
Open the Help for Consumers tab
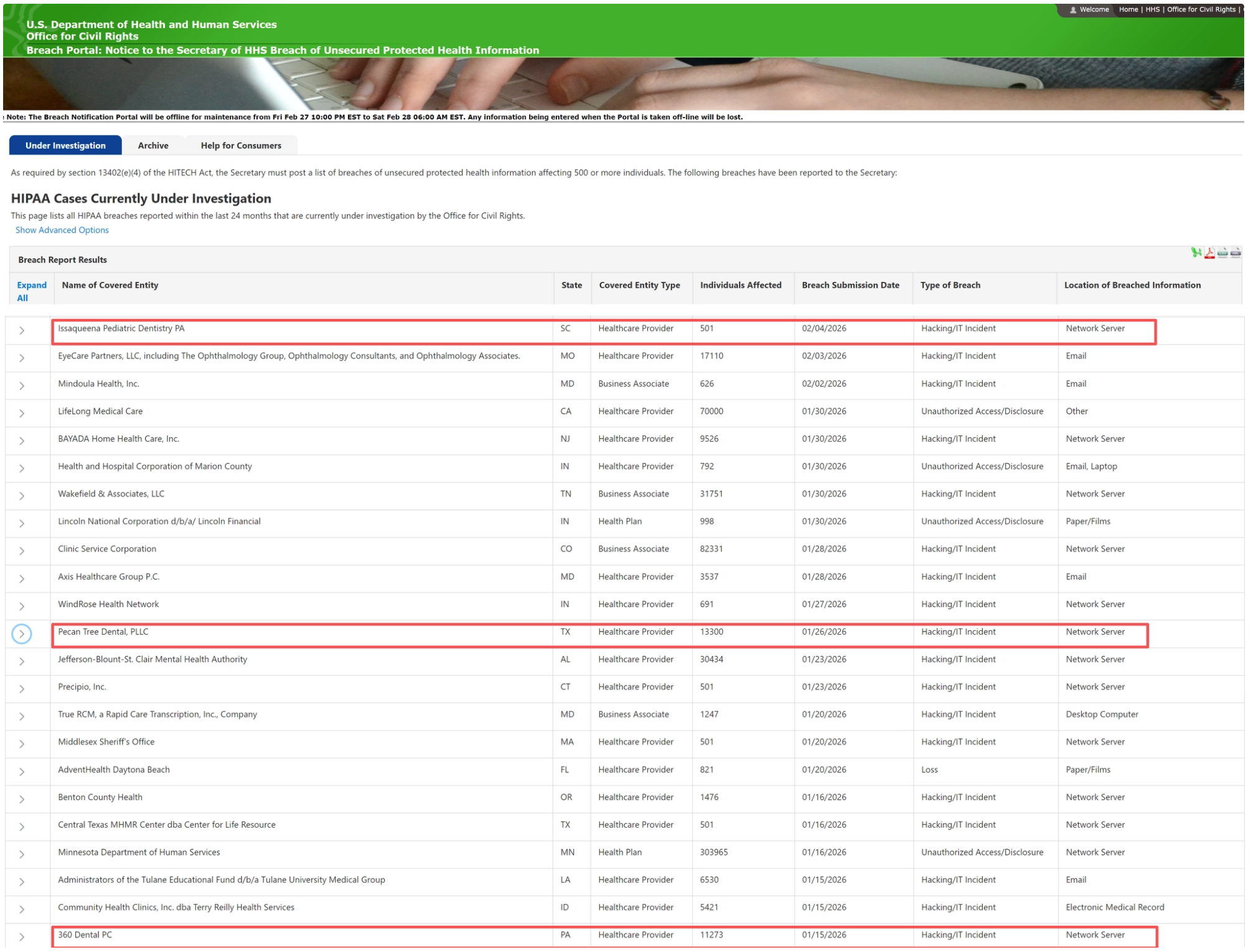240,146
